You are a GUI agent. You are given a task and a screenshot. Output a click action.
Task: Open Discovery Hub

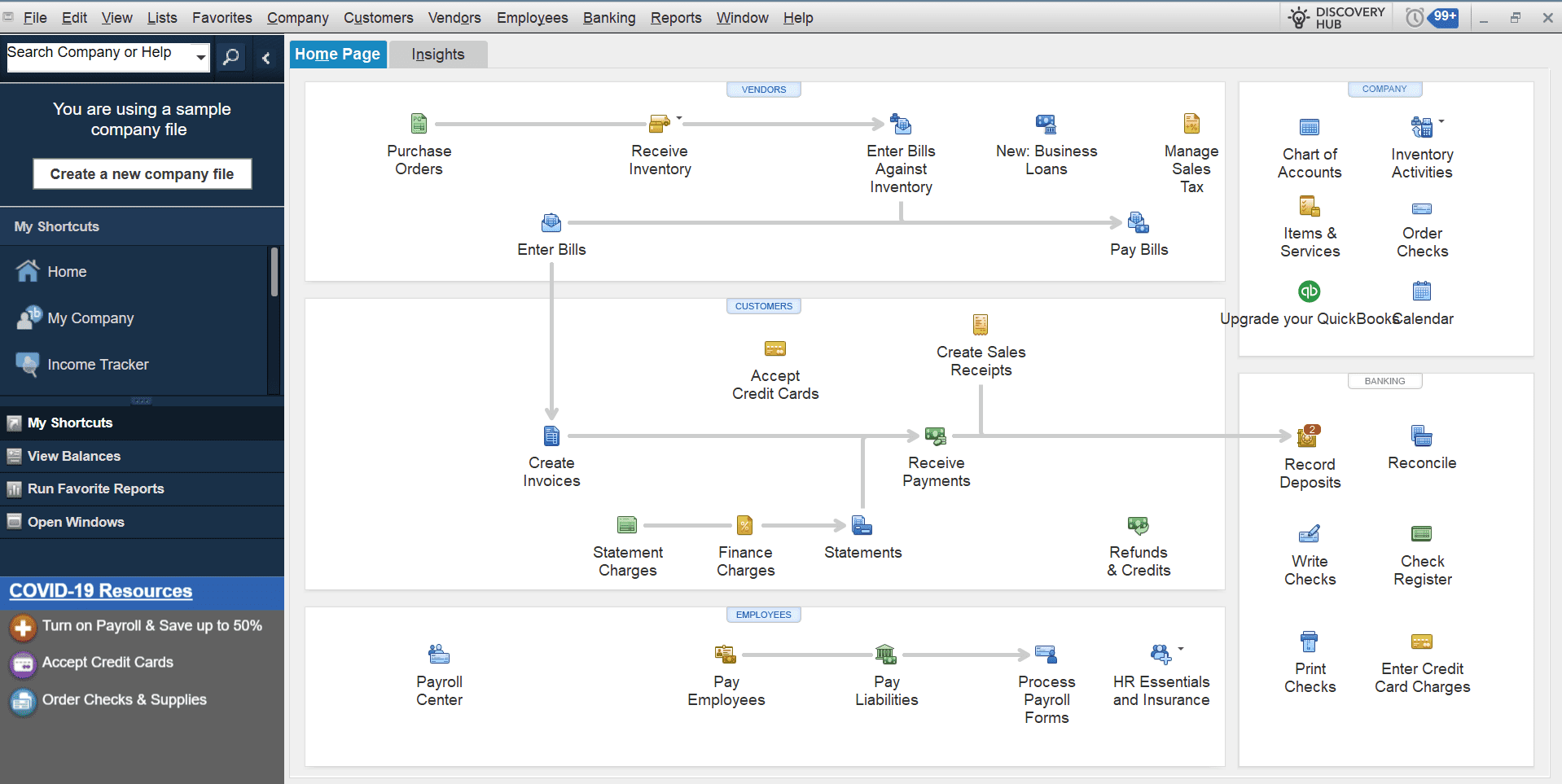(x=1336, y=17)
